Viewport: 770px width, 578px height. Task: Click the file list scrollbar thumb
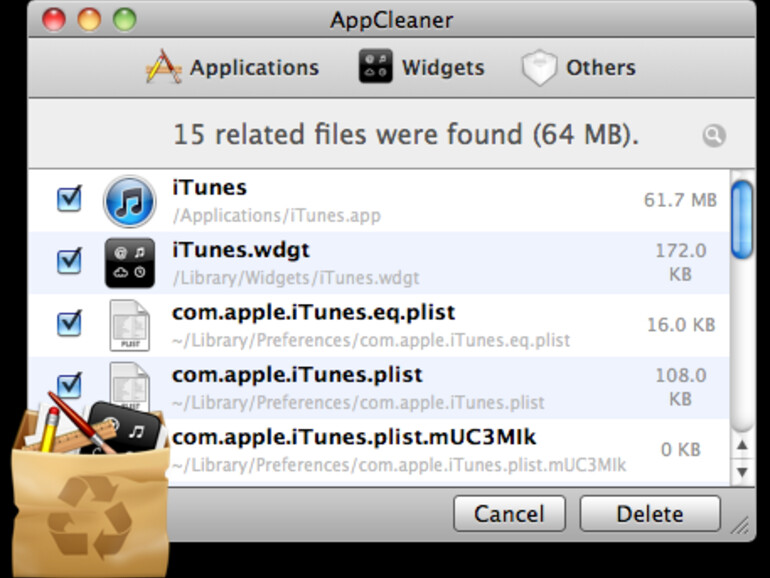point(741,219)
